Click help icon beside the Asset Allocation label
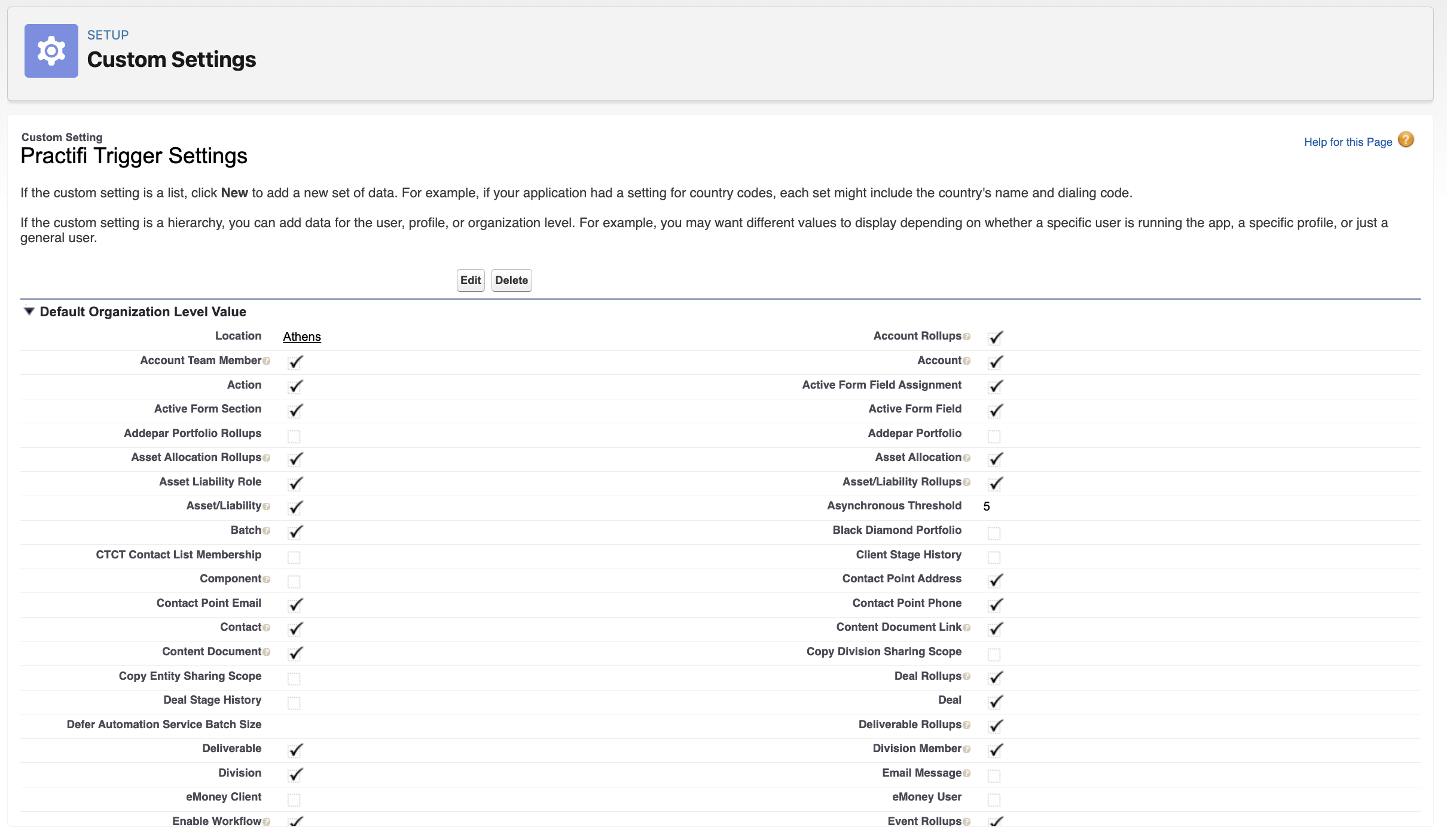1447x840 pixels. (967, 458)
